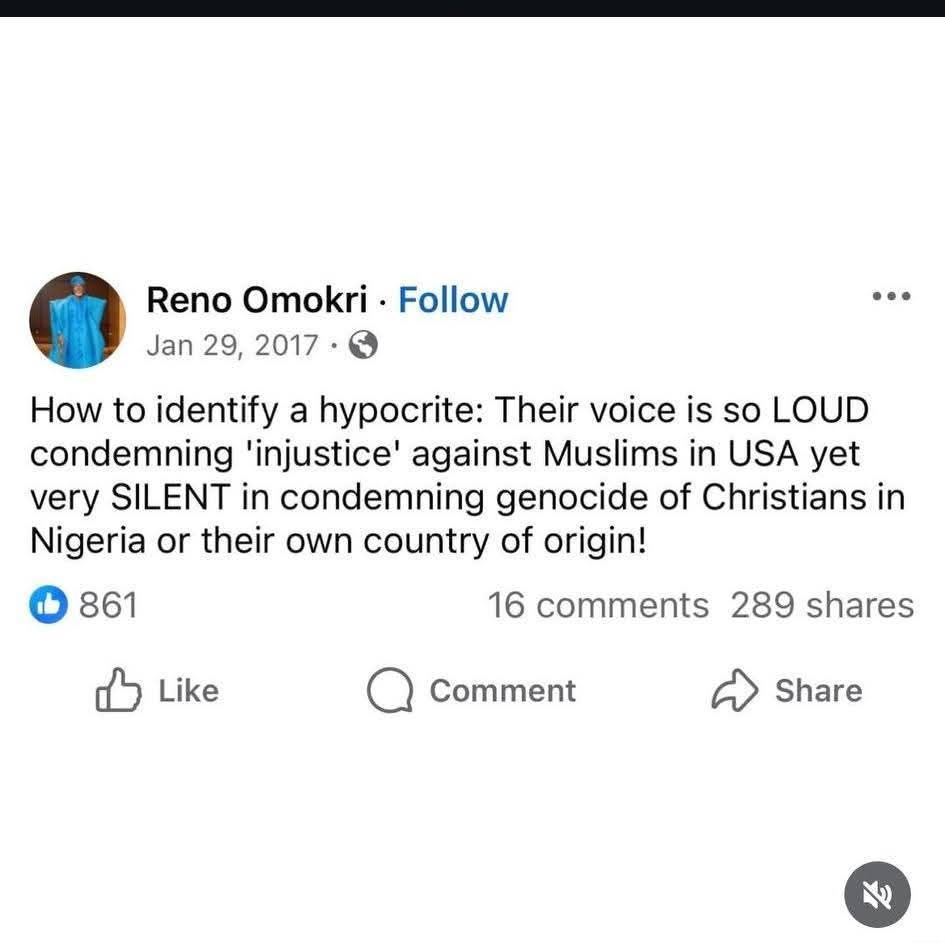Tap the speech bubble comment icon
This screenshot has height=943, width=945.
(390, 691)
